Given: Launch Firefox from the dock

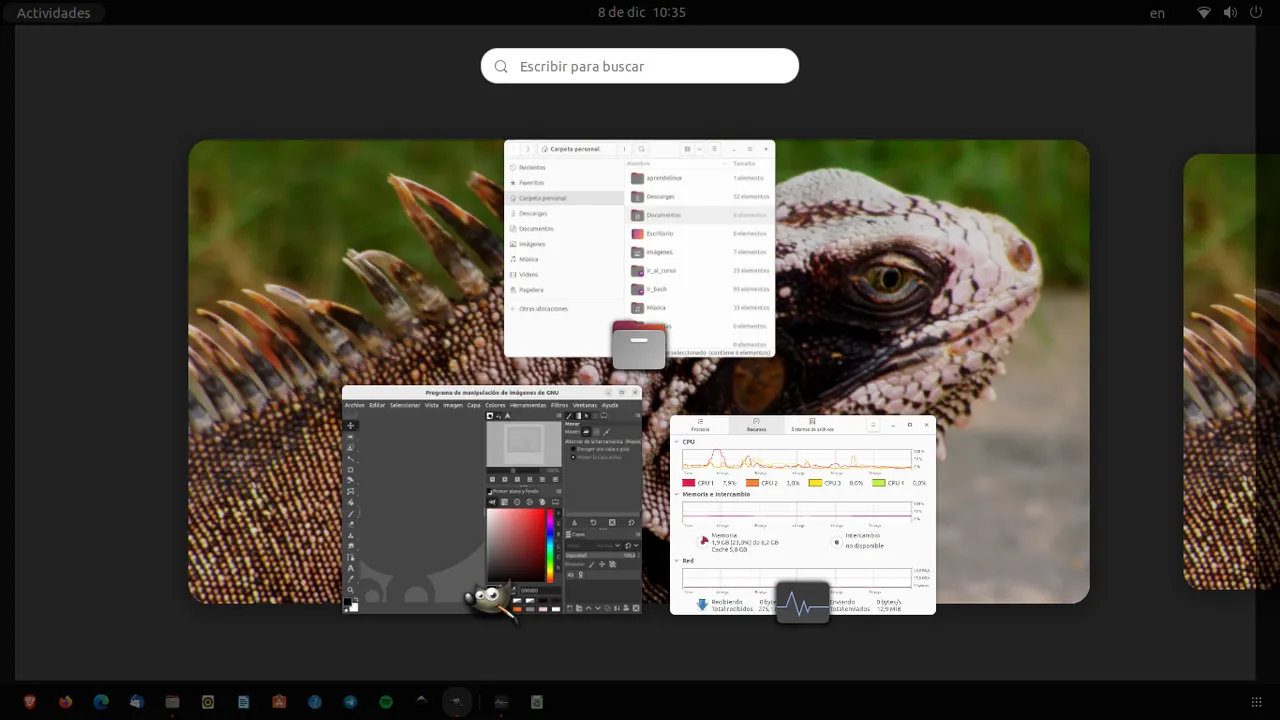Looking at the screenshot, I should coord(65,702).
